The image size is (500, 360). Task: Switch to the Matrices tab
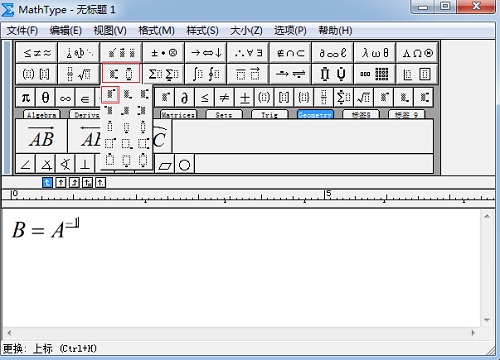coord(178,115)
